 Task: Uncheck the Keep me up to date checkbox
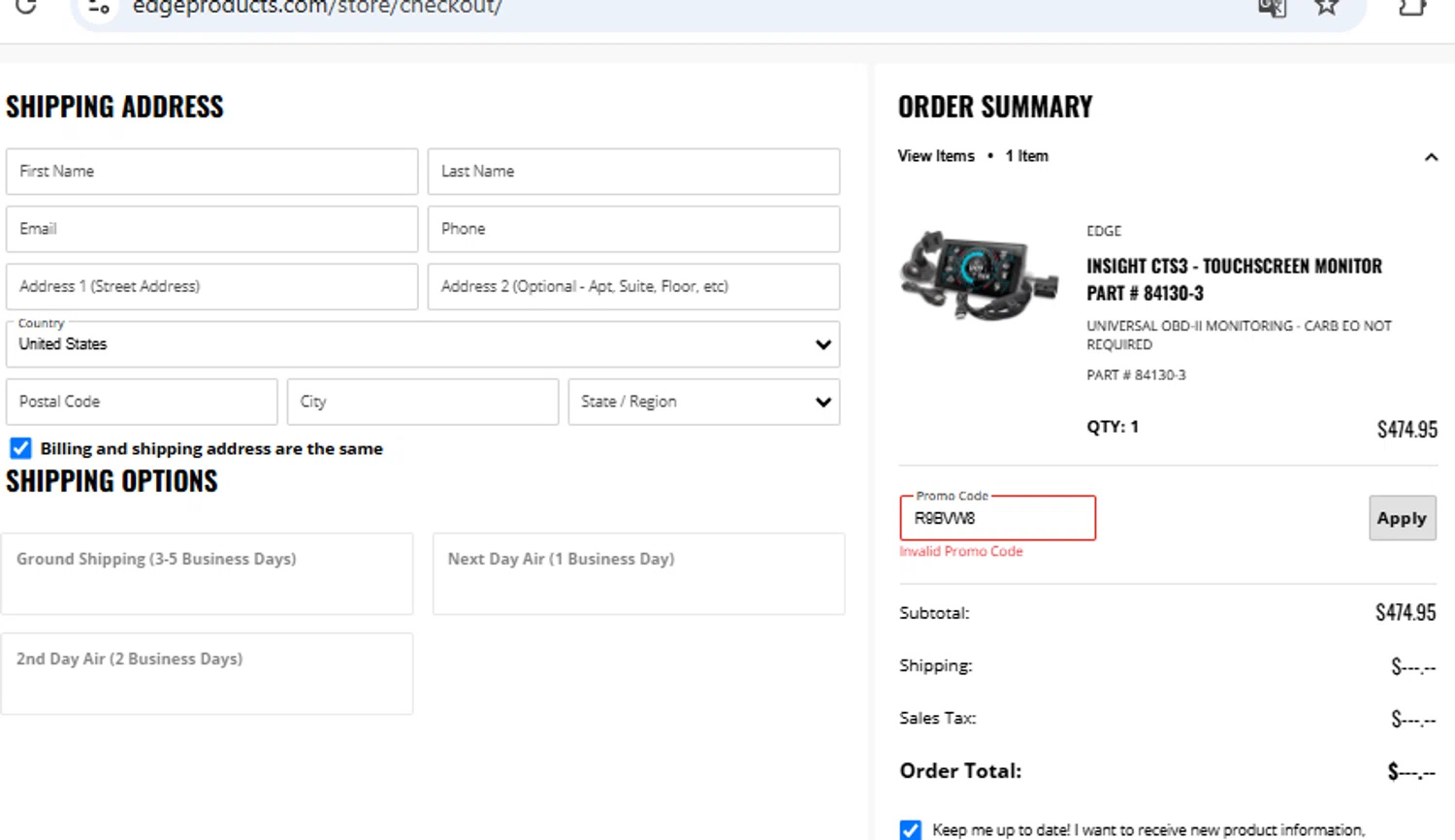910,829
